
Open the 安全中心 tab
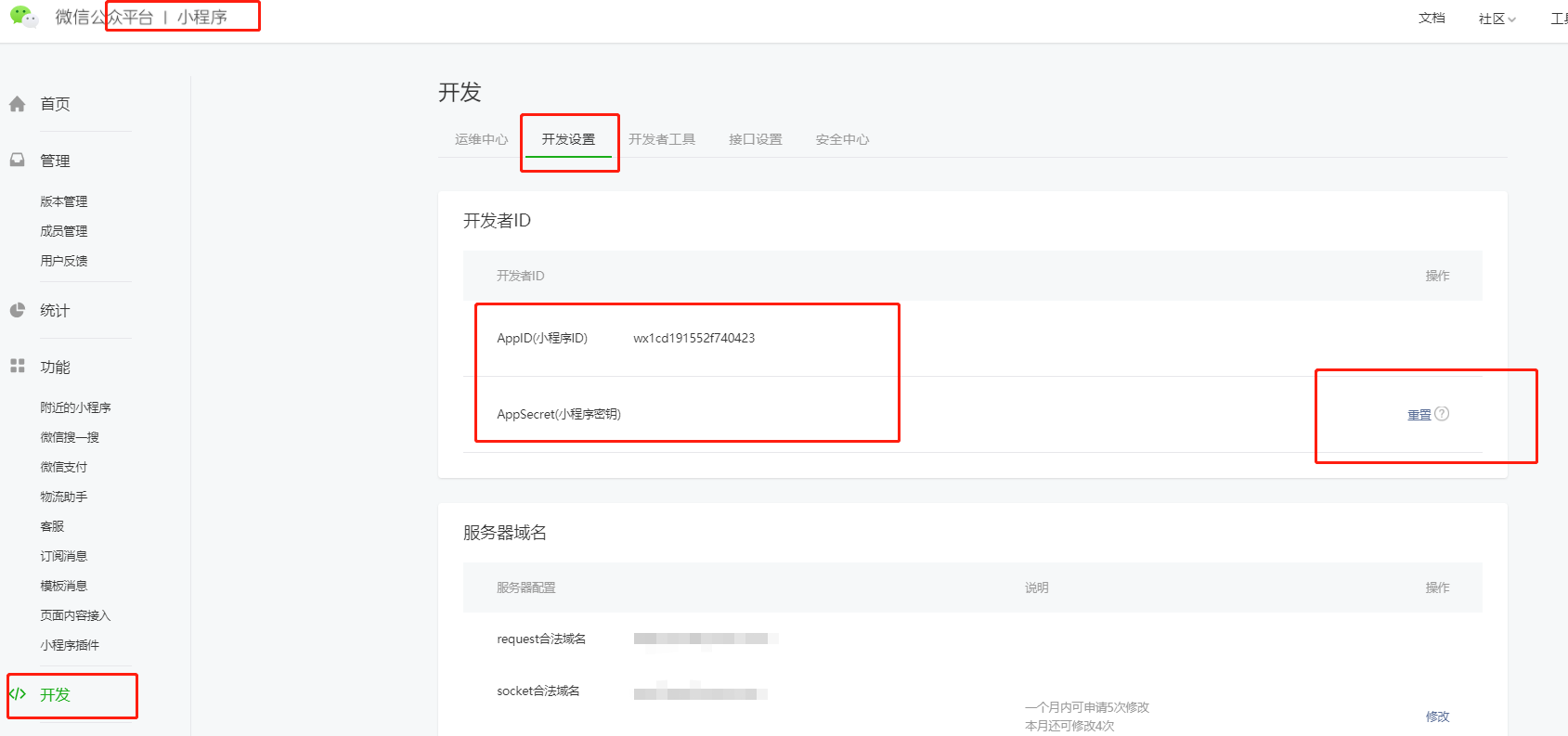[843, 139]
